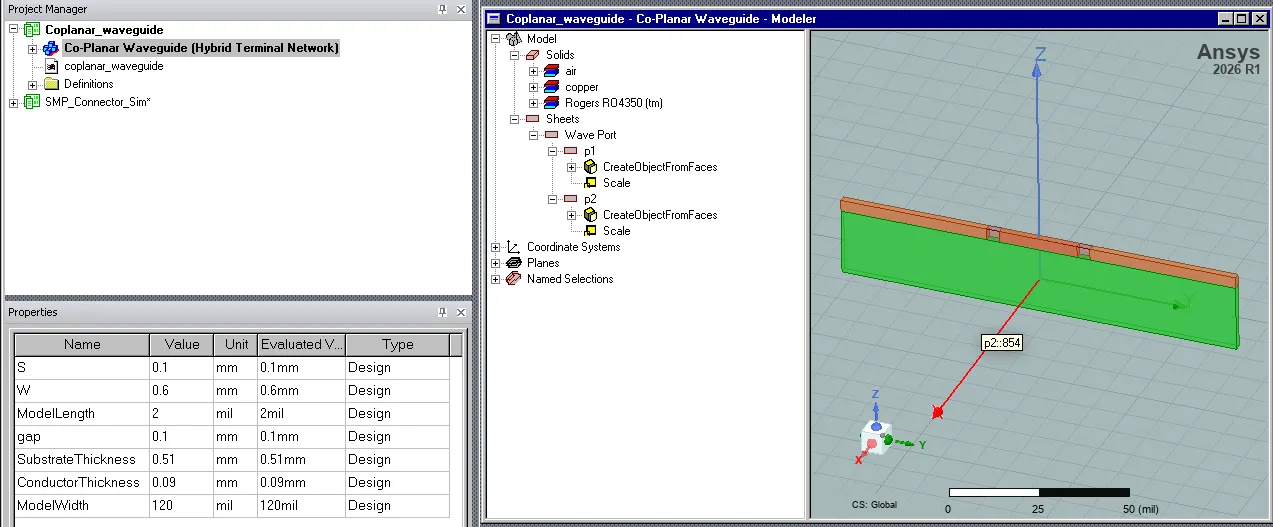Select the ConductorThickness value 0.09
Screen dimensions: 1273x527
point(182,482)
